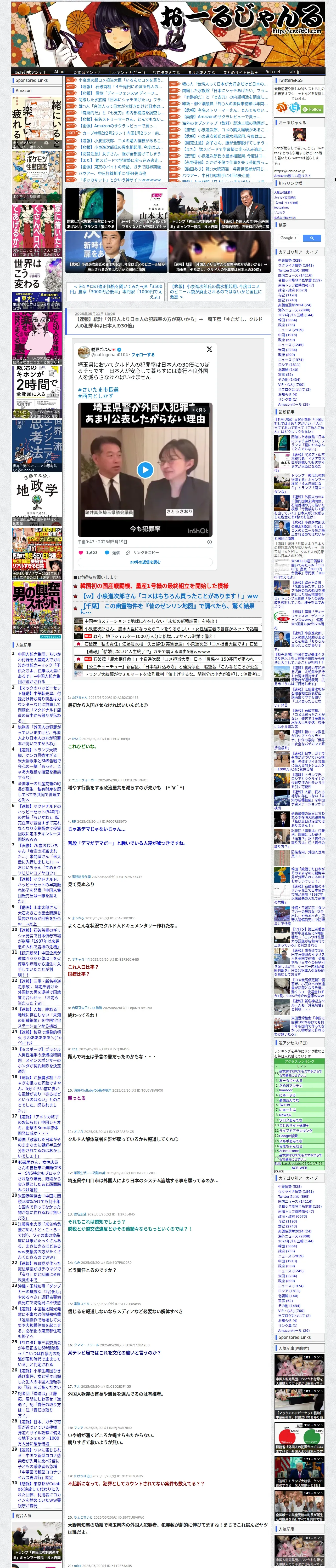The image size is (336, 1568).
Task: Open popular ranking item 3 外国人の犯罪が
Action: pos(39,735)
